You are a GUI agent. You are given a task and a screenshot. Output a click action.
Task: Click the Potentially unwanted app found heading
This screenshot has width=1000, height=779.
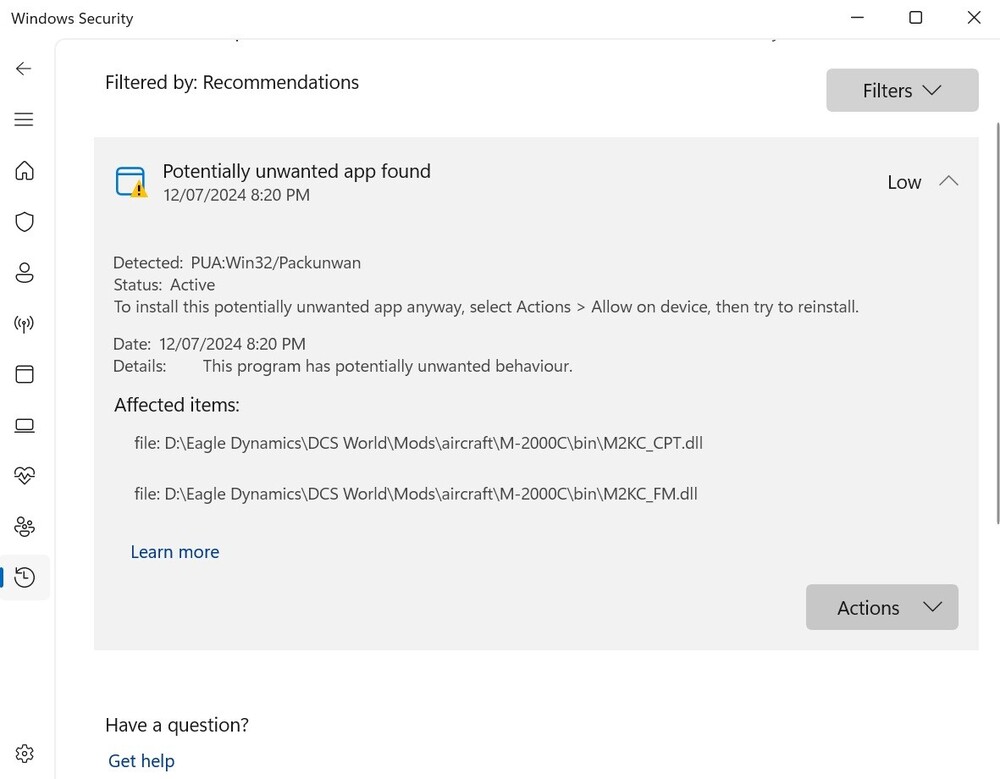296,171
